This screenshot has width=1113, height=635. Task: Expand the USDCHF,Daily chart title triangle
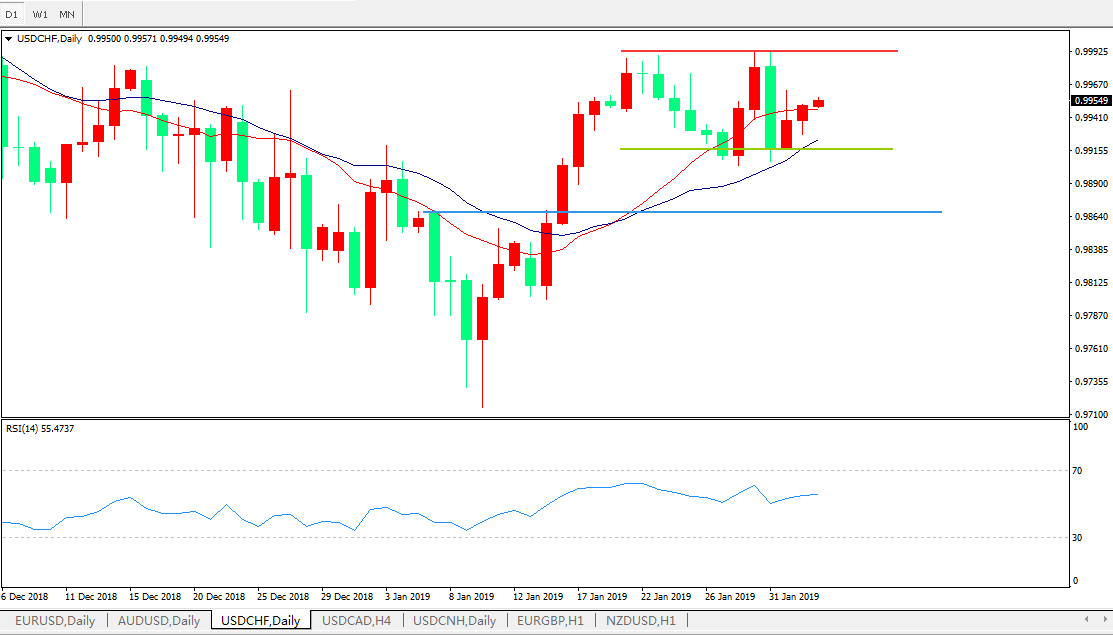pyautogui.click(x=9, y=39)
